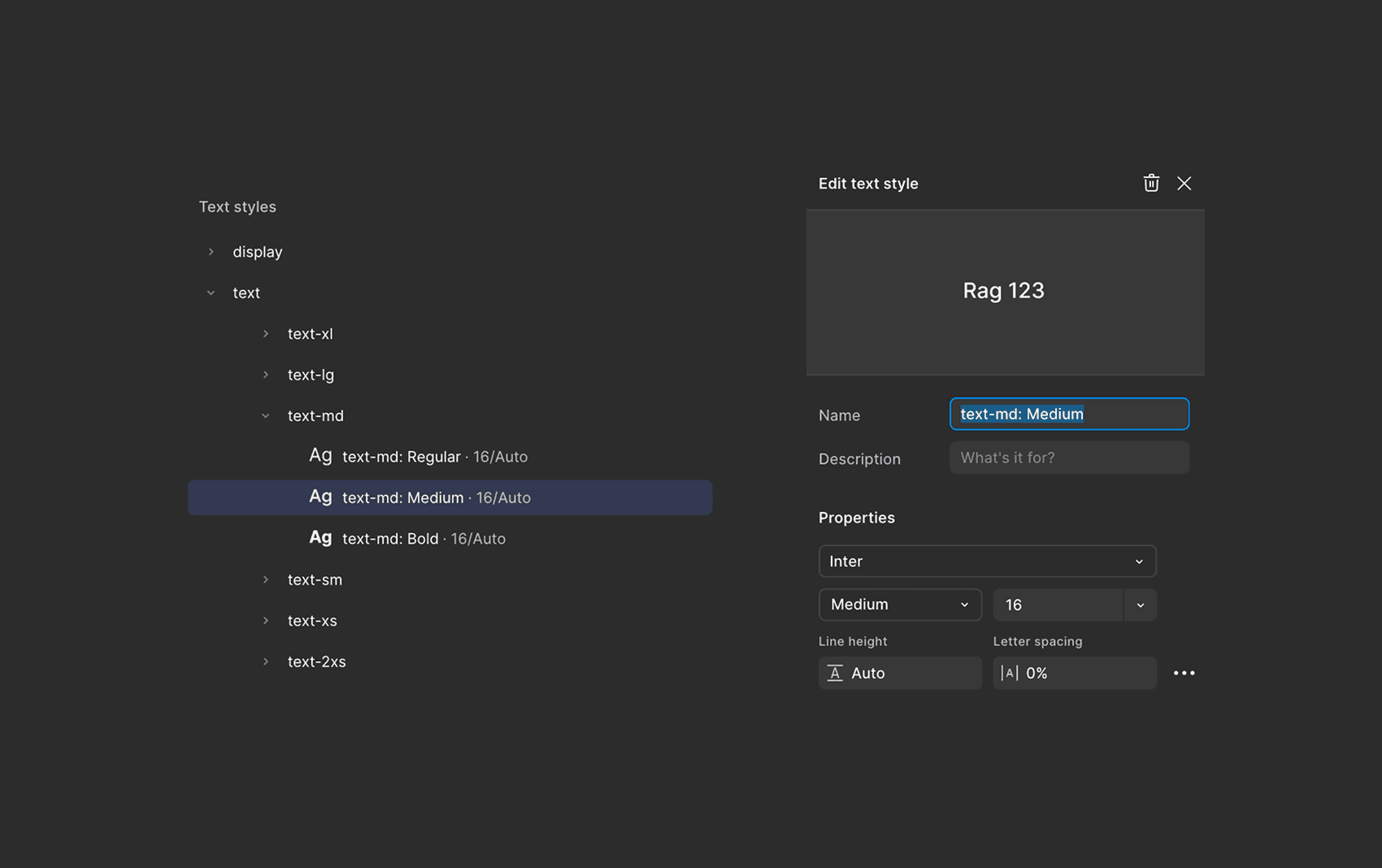1382x868 pixels.
Task: Expand the text-2xs folder
Action: (x=265, y=662)
